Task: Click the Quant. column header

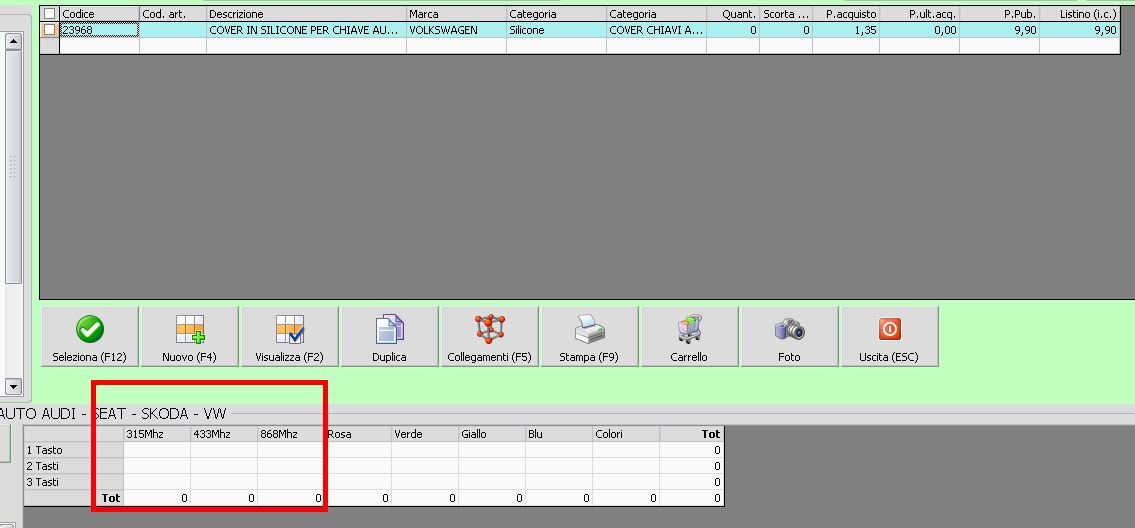Action: pos(733,14)
